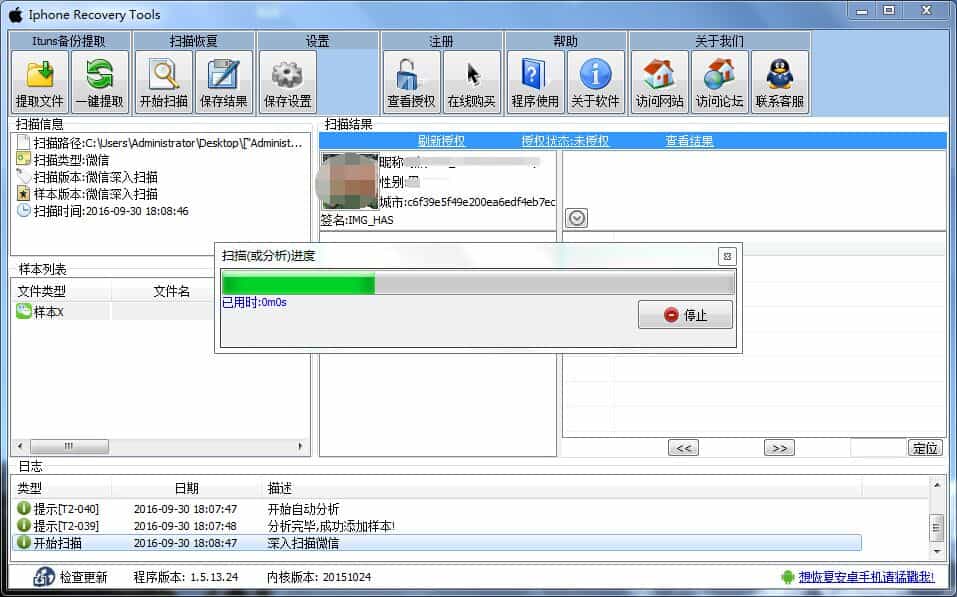957x597 pixels.
Task: Click the profile avatar thumbnail
Action: [349, 182]
